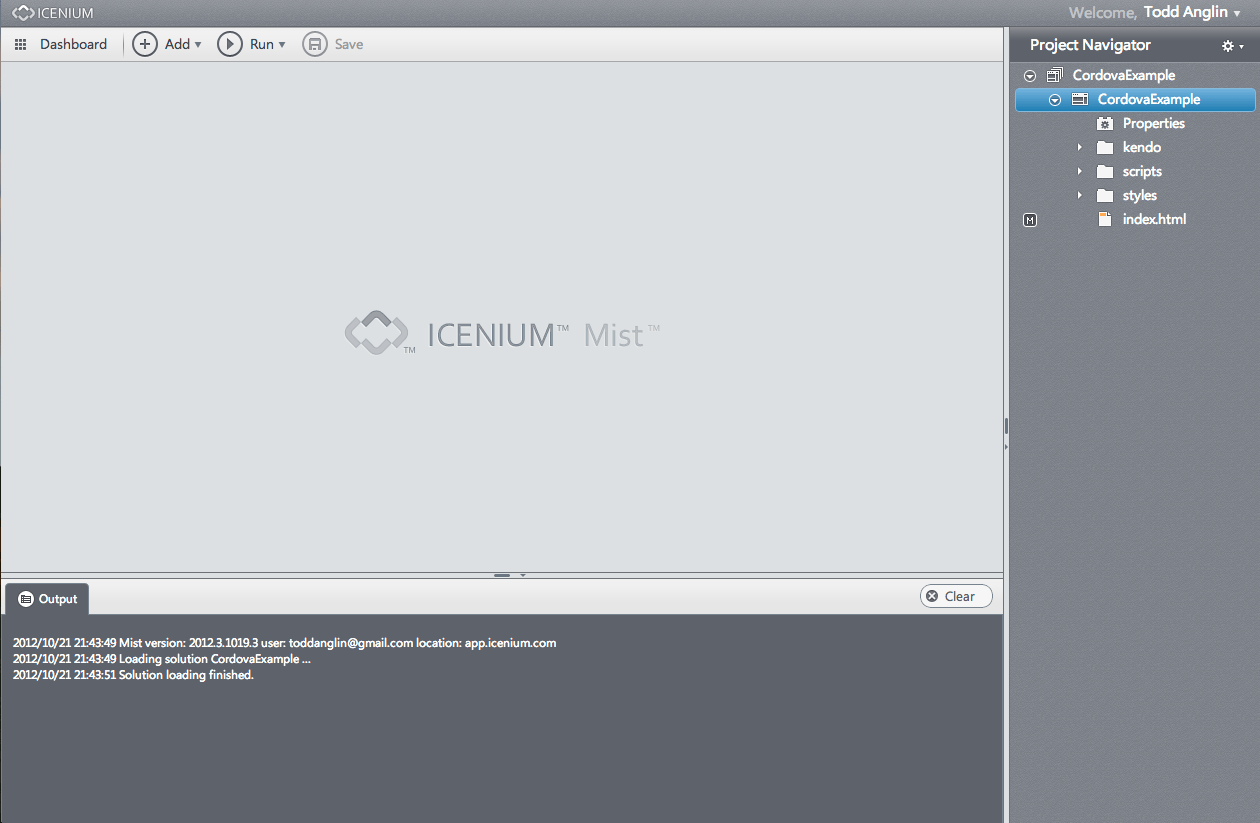Screen dimensions: 1260x823
Task: Collapse the selected CordovaExample project node
Action: coord(1054,100)
